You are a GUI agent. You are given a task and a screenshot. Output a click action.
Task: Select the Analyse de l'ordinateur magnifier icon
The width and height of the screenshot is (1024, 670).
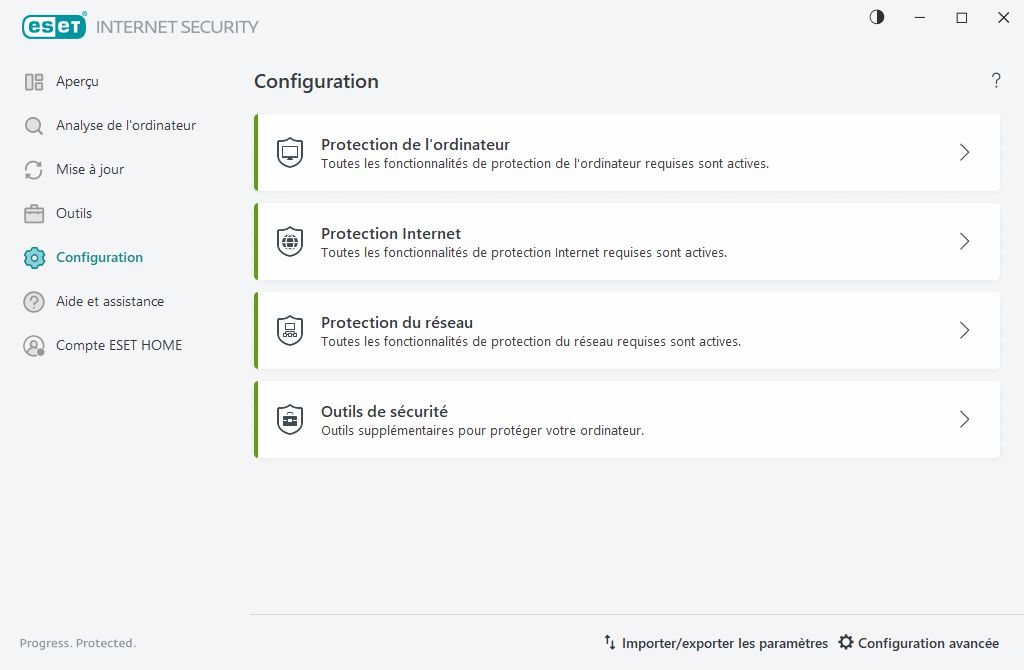coord(33,125)
